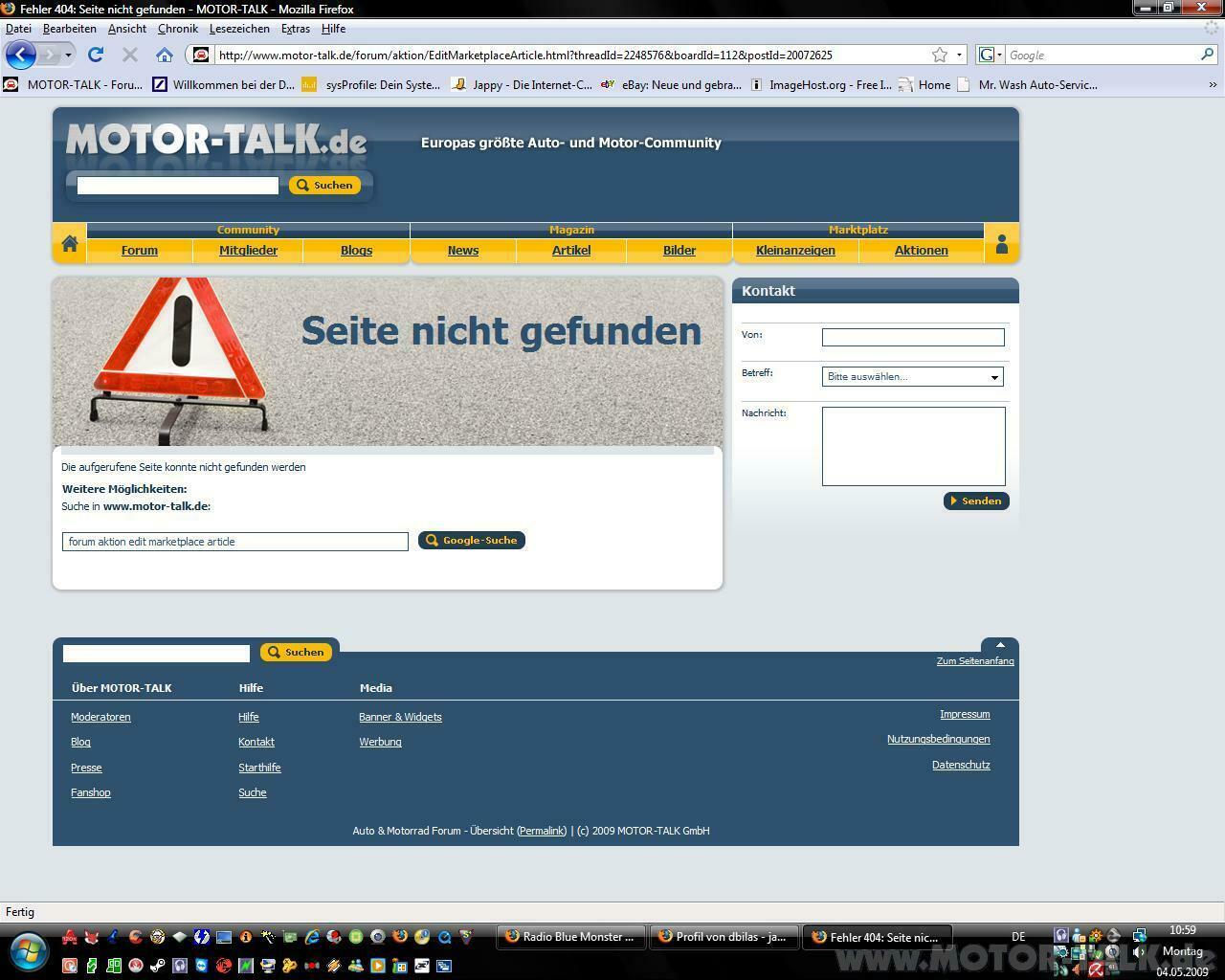The height and width of the screenshot is (980, 1225).
Task: Click the Senden button in Kontakt
Action: click(976, 501)
